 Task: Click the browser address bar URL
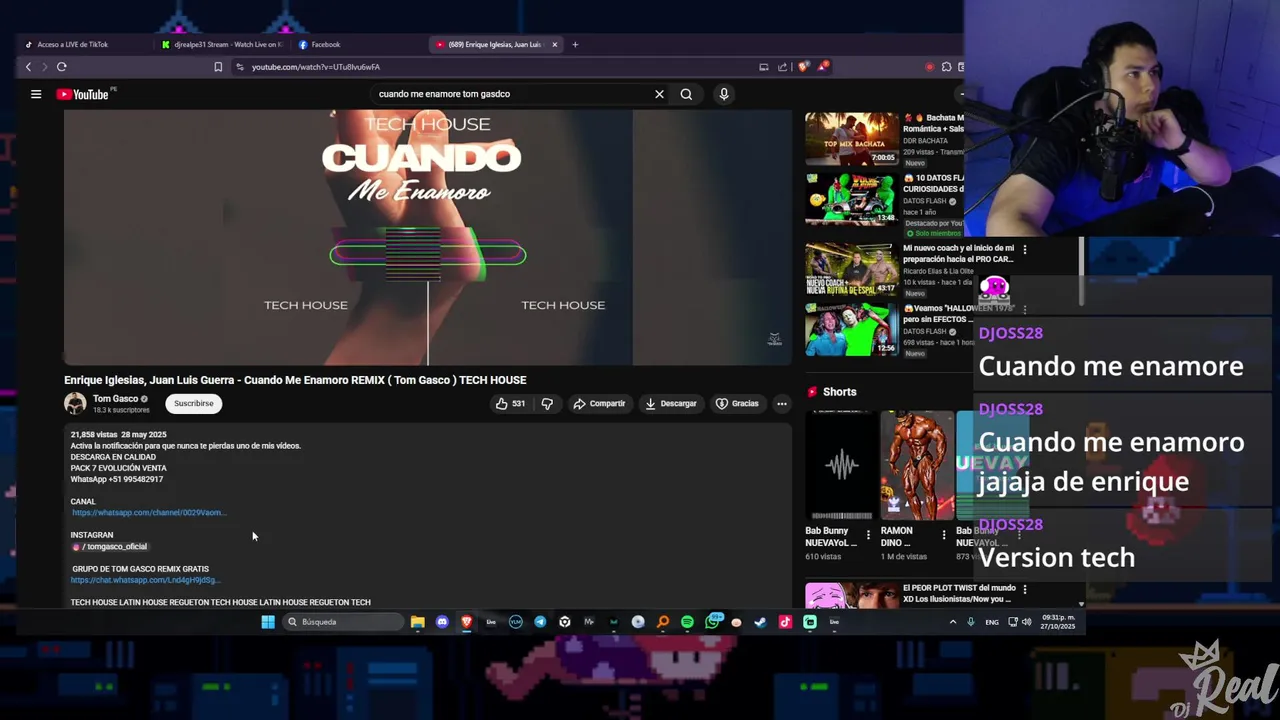coord(316,67)
